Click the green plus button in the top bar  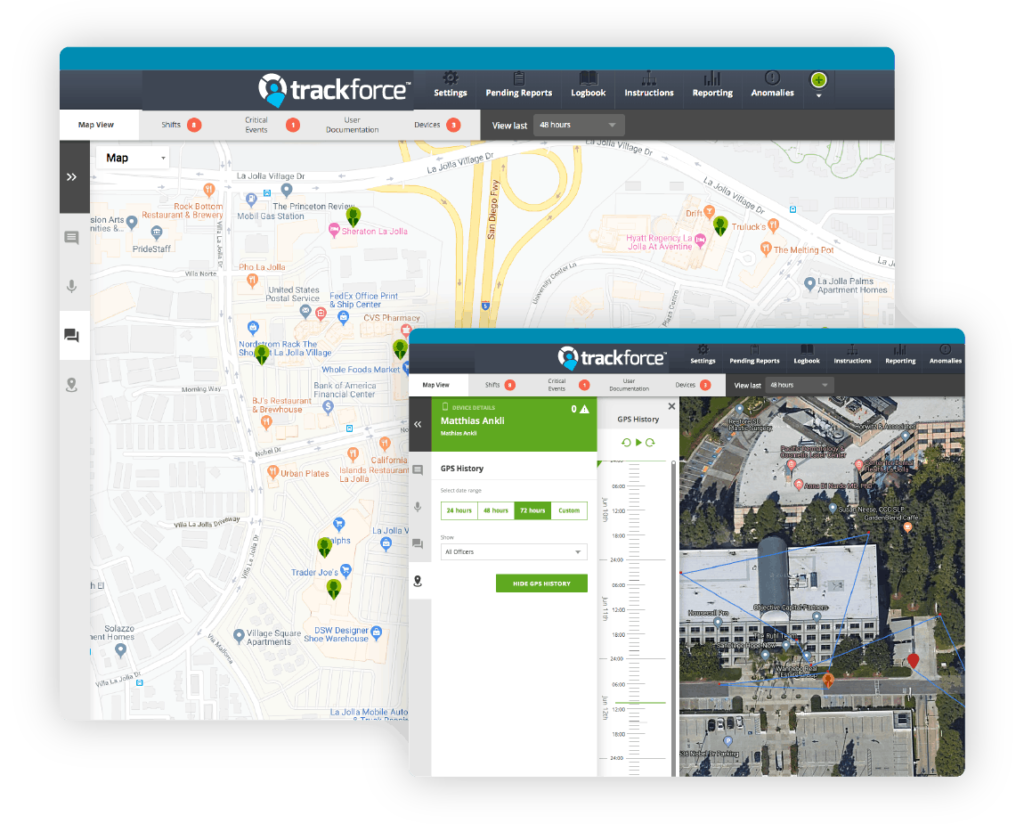(x=818, y=77)
